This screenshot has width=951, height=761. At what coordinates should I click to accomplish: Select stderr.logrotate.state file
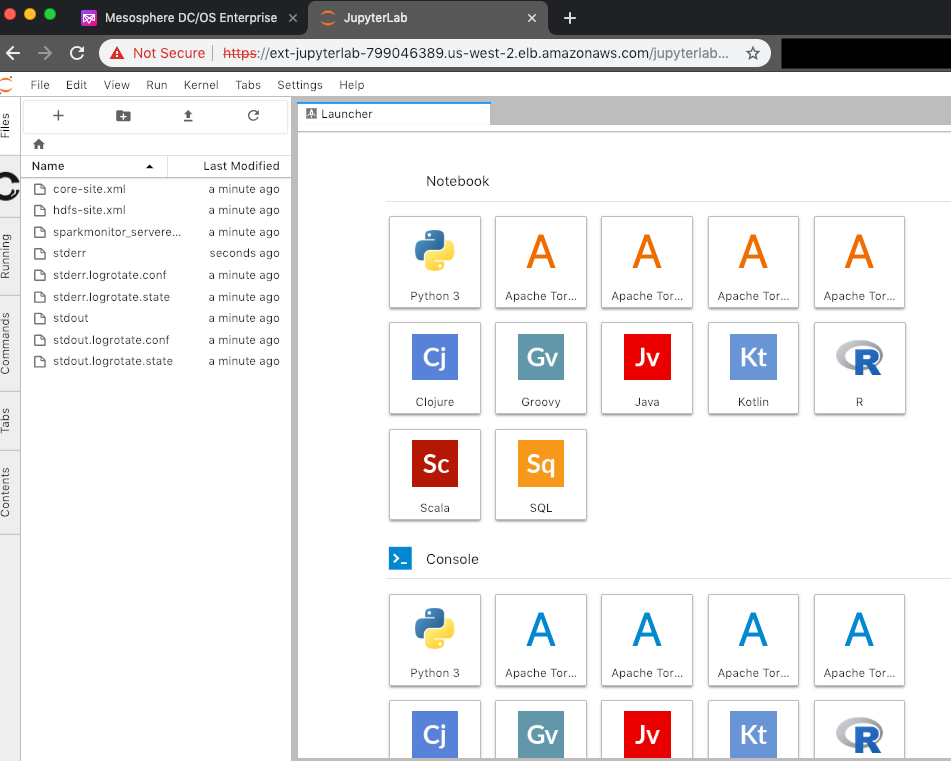coord(156,297)
